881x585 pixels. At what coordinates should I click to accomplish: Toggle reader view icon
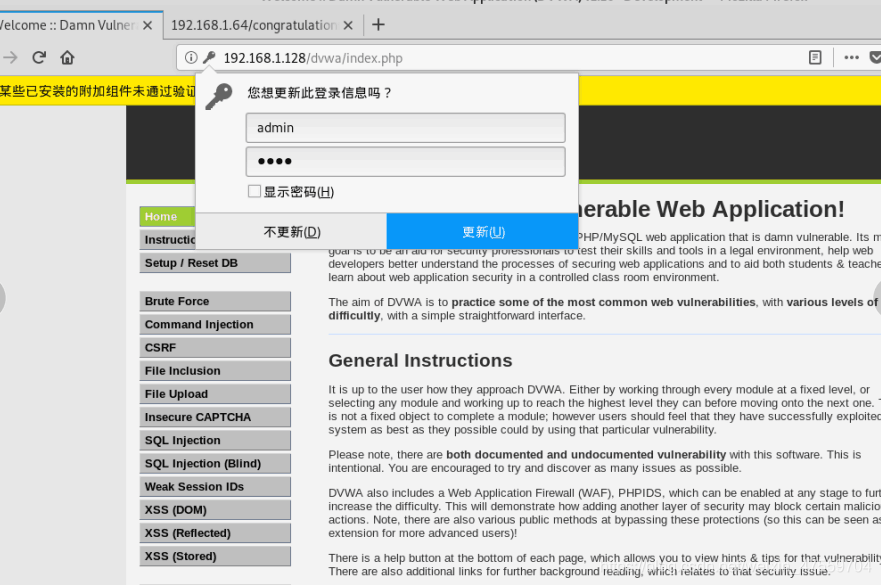pyautogui.click(x=815, y=57)
